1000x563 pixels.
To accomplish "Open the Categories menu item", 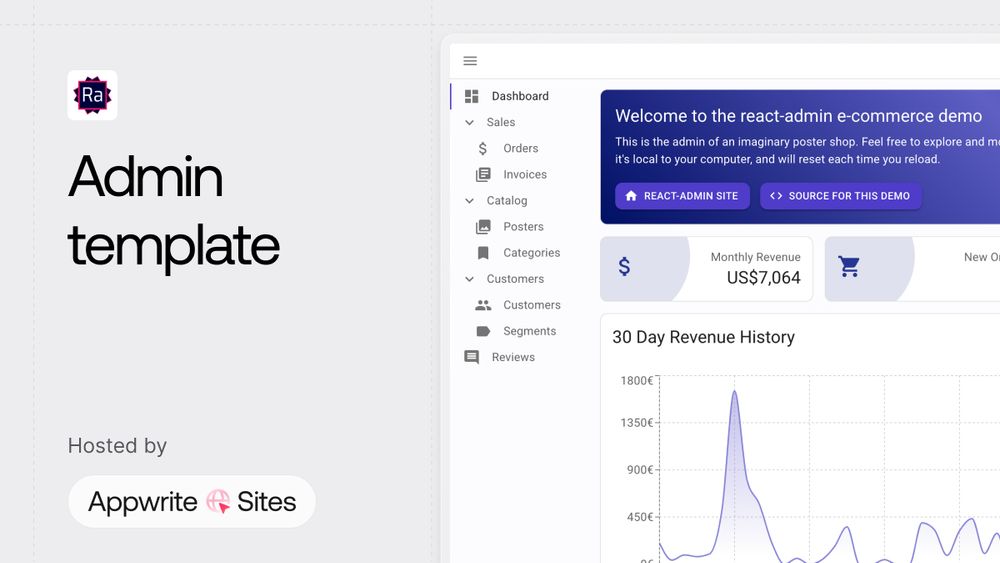I will click(x=531, y=253).
